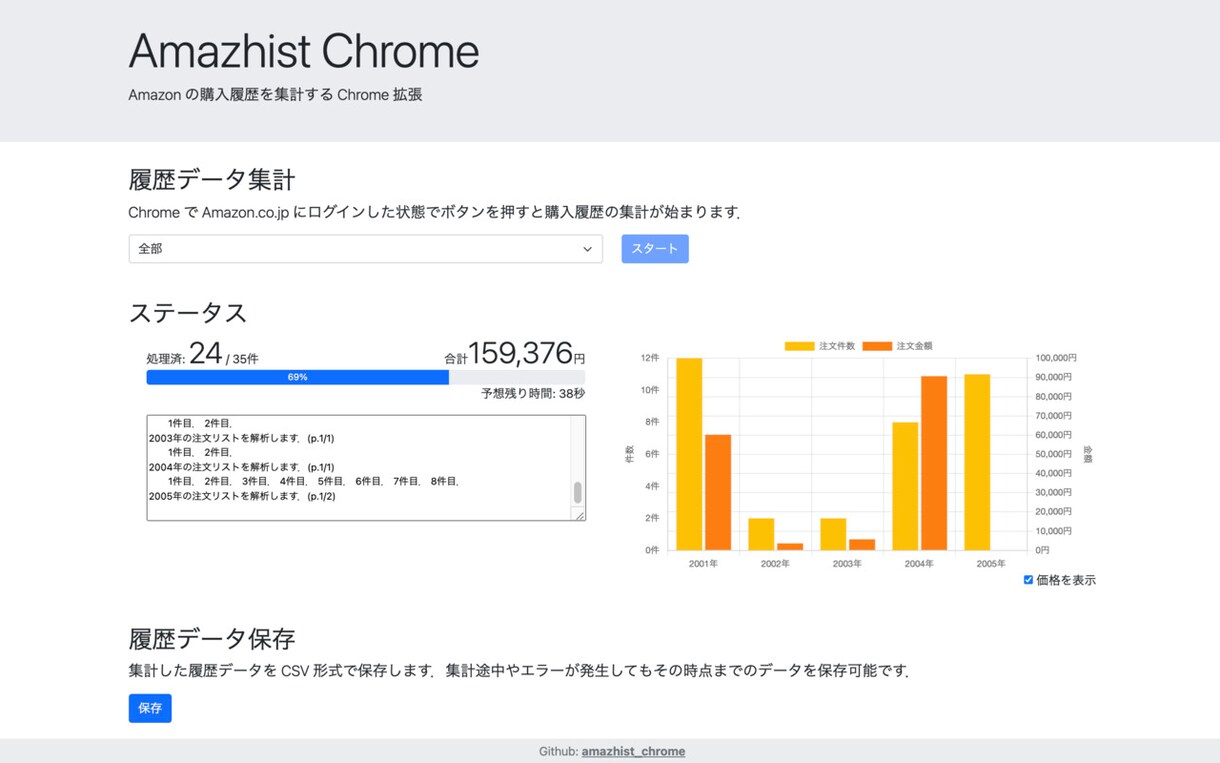Click the 2004年 yellow order count bar
The width and height of the screenshot is (1220, 763).
point(905,486)
